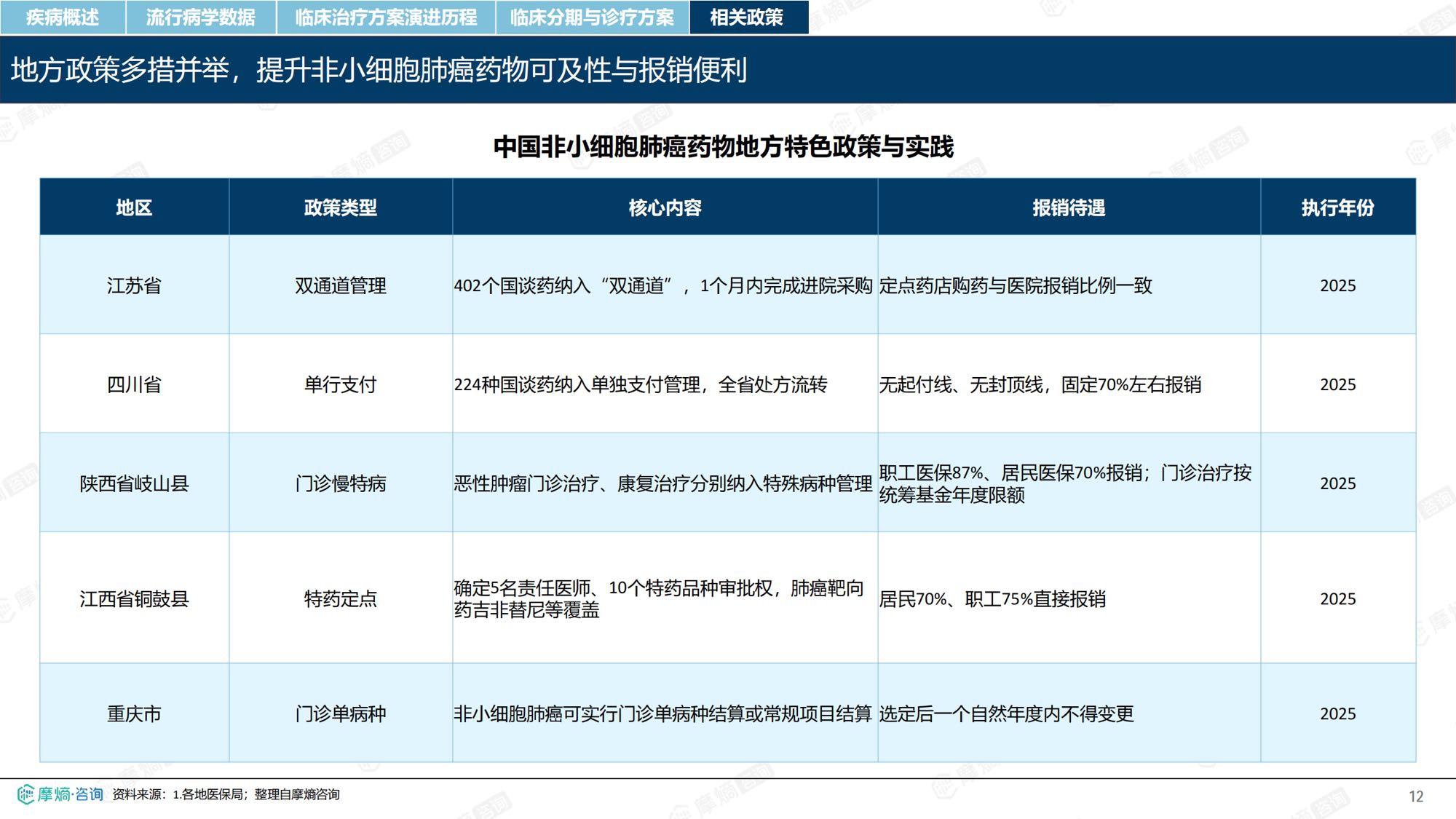This screenshot has width=1456, height=819.
Task: Go to 临床分期与诊疗方案 tab
Action: pos(593,17)
